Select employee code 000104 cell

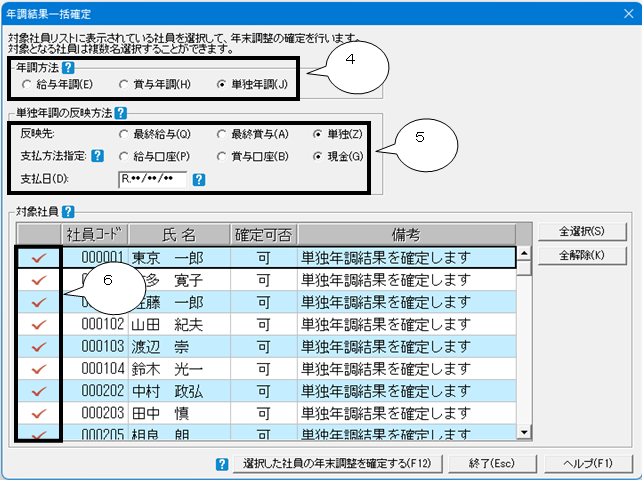point(95,369)
